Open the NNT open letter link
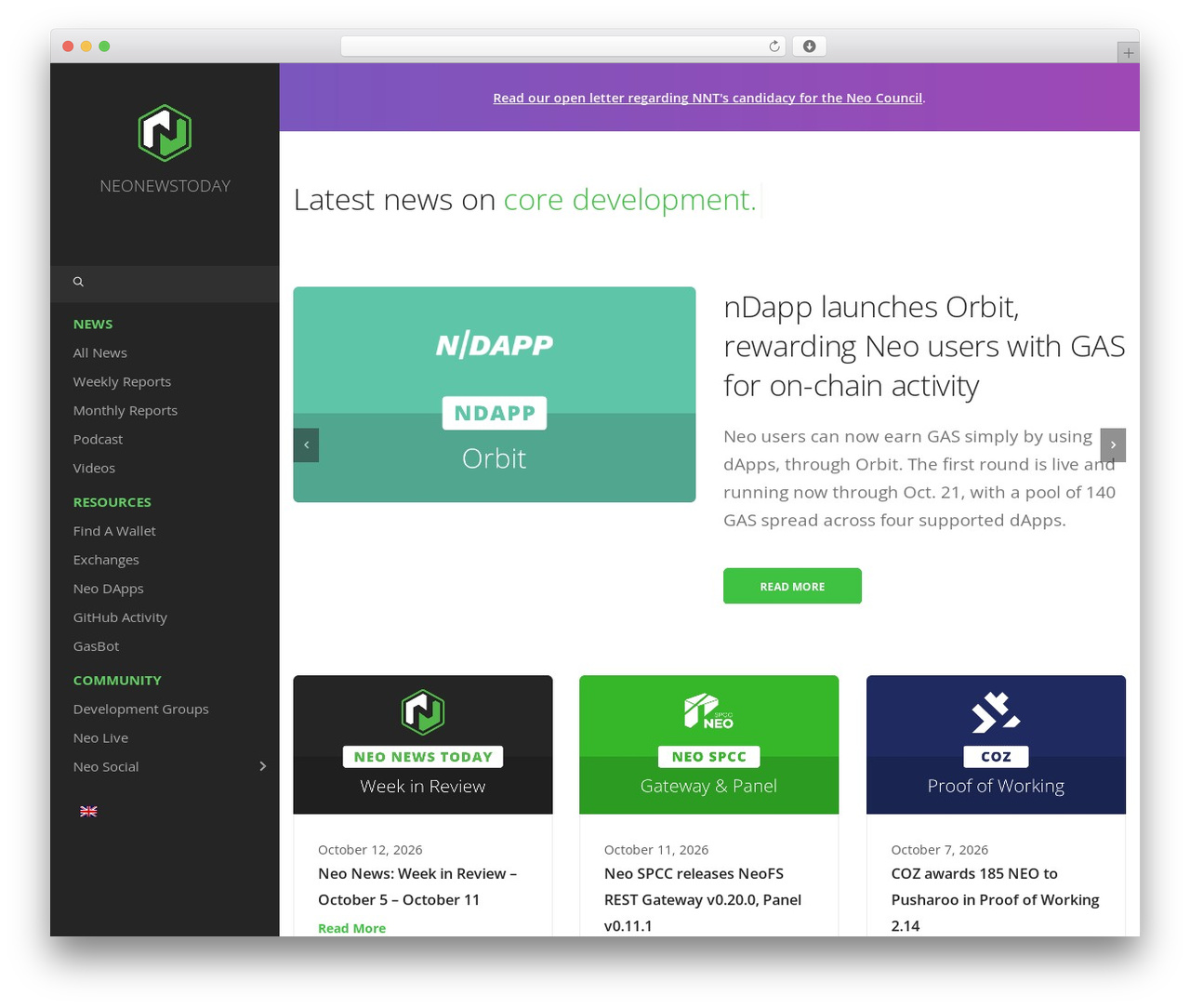 707,98
